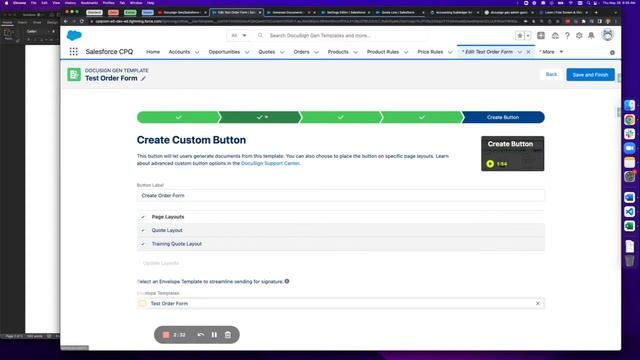Click the info icon below the avatar
This screenshot has height=360, width=640.
pyautogui.click(x=612, y=53)
